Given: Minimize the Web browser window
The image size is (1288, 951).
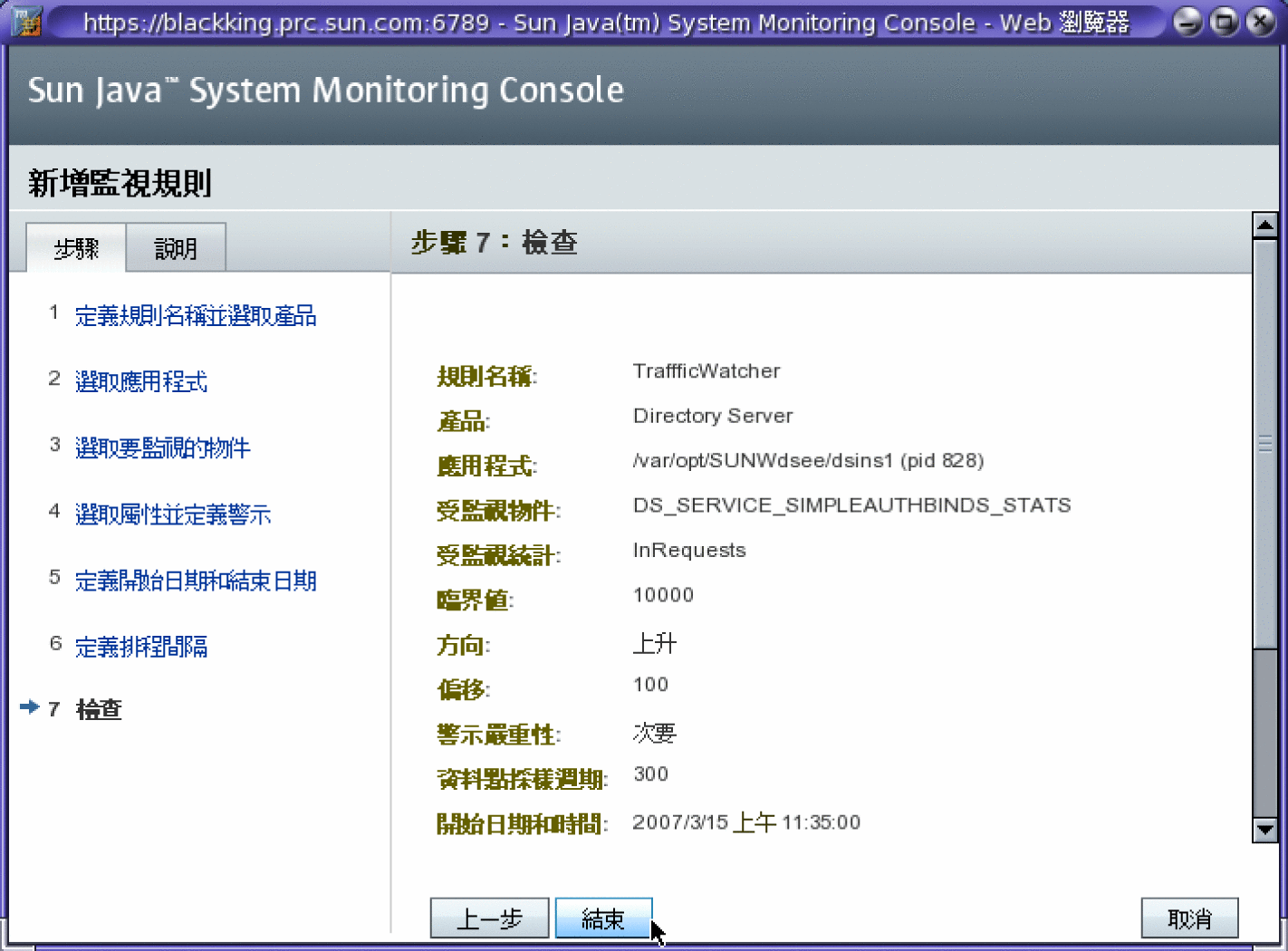Looking at the screenshot, I should 1187,21.
